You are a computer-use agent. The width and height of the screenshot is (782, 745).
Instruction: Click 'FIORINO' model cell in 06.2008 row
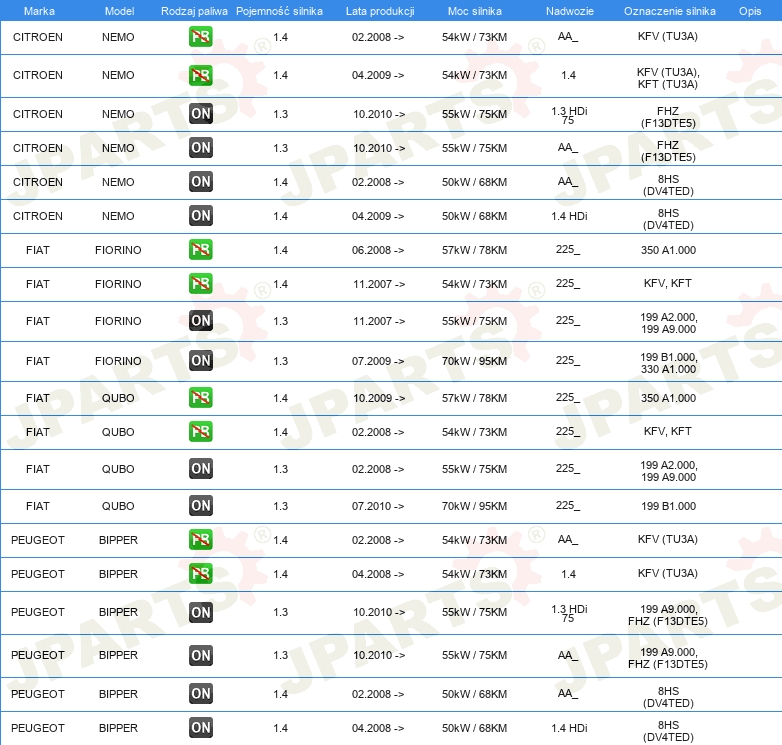point(118,250)
